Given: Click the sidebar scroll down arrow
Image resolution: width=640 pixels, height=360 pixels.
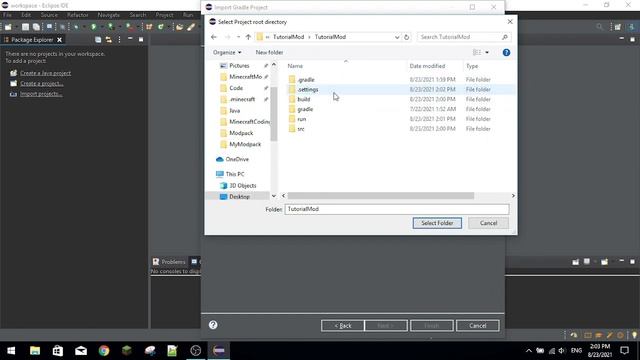Looking at the screenshot, I should (x=274, y=196).
